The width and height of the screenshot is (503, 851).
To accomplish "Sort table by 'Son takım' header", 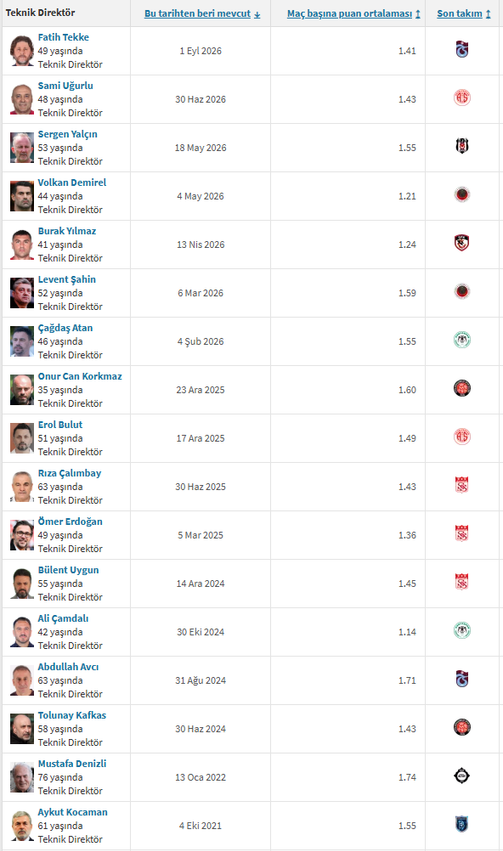I will pos(464,14).
